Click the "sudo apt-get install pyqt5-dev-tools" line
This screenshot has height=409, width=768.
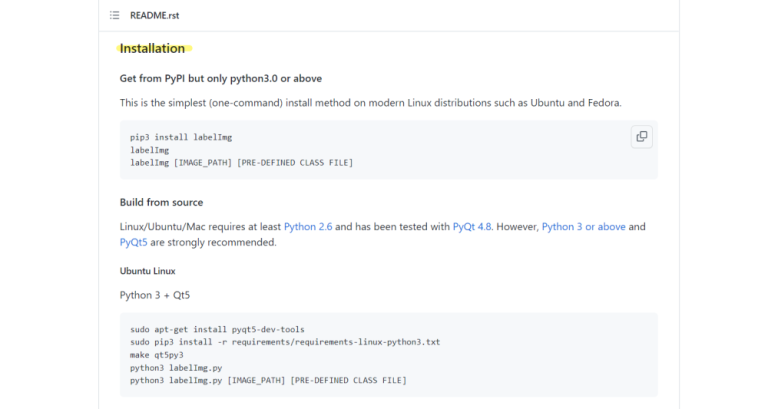point(217,329)
